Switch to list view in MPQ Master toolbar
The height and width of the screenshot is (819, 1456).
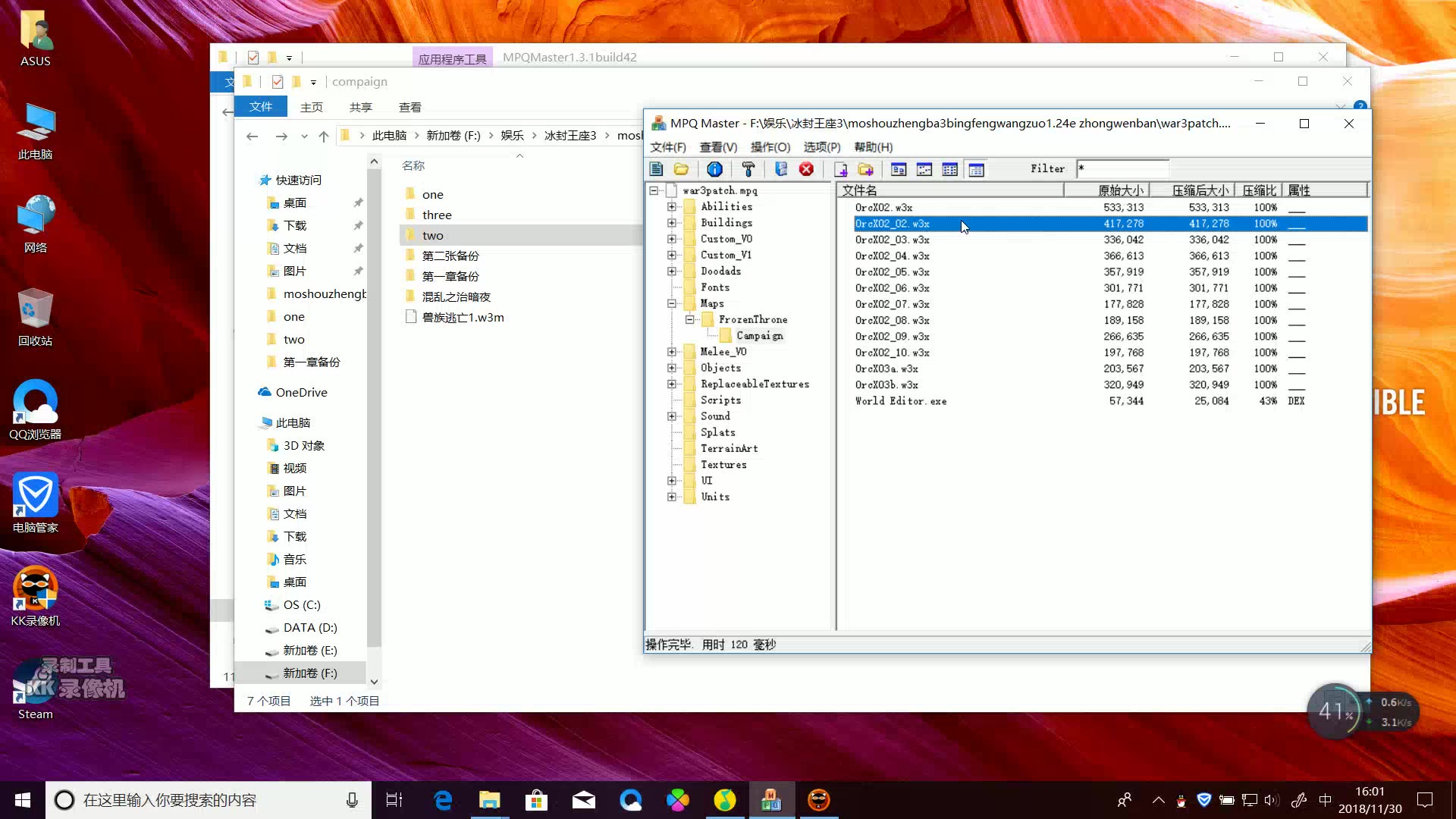pyautogui.click(x=949, y=169)
